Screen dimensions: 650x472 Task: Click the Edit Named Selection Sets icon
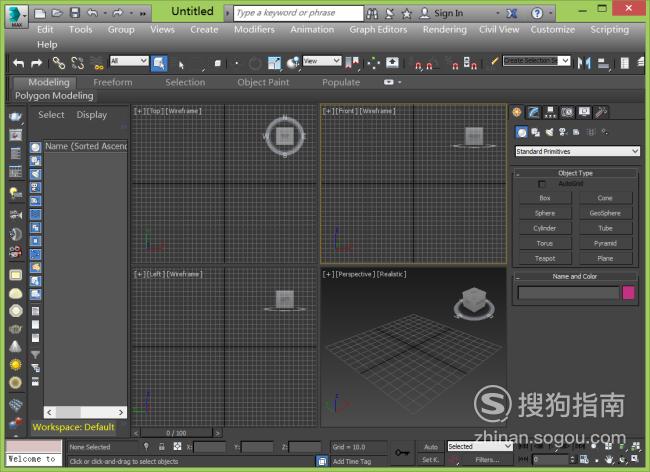pos(494,62)
